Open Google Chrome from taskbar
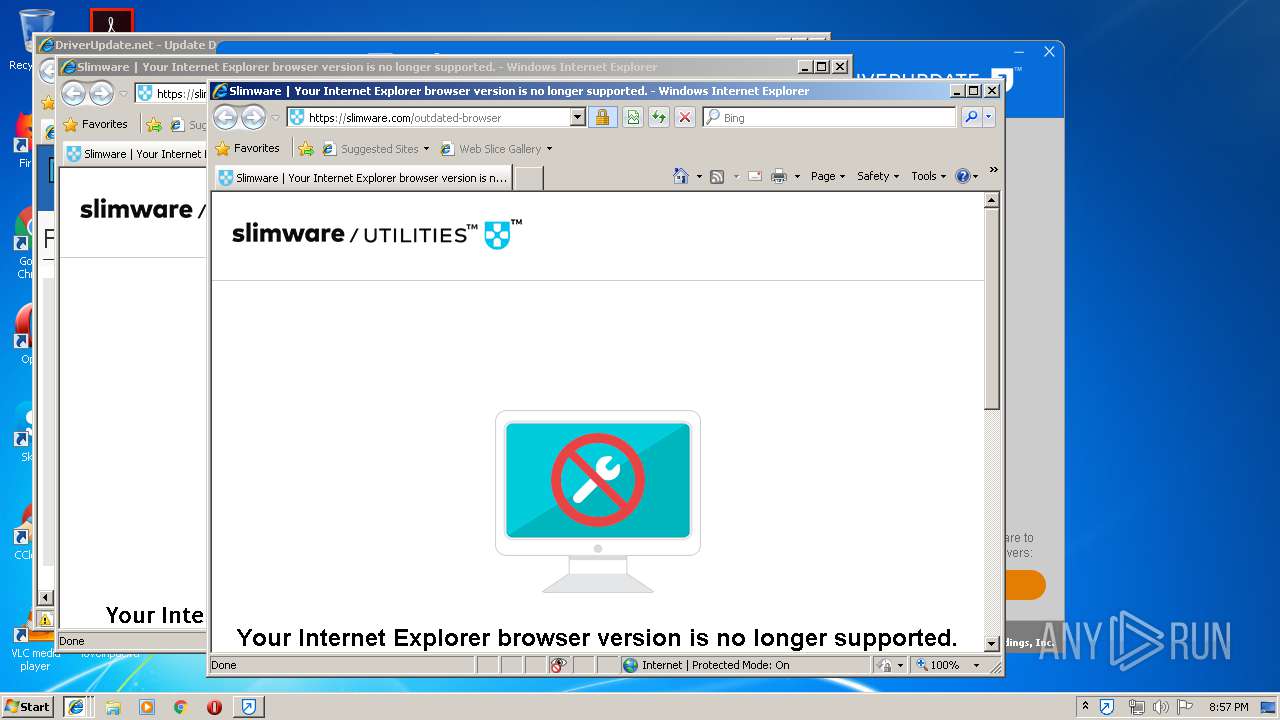The width and height of the screenshot is (1280, 720). click(180, 707)
